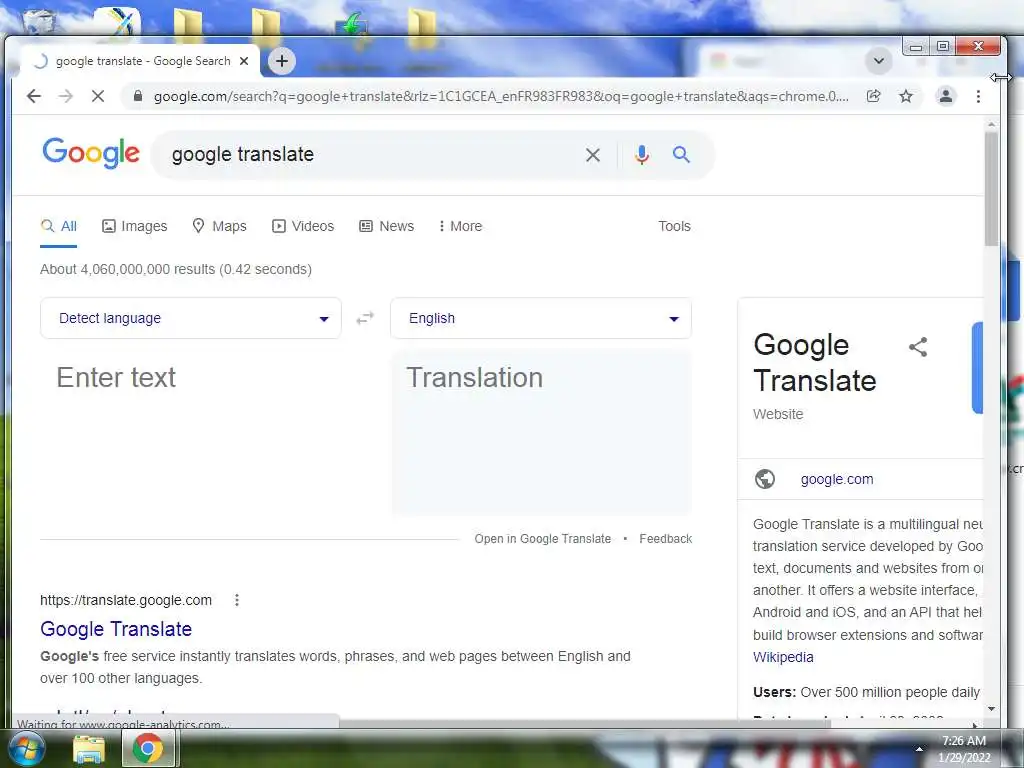Open the Chrome three-dot menu
1024x768 pixels.
978,97
